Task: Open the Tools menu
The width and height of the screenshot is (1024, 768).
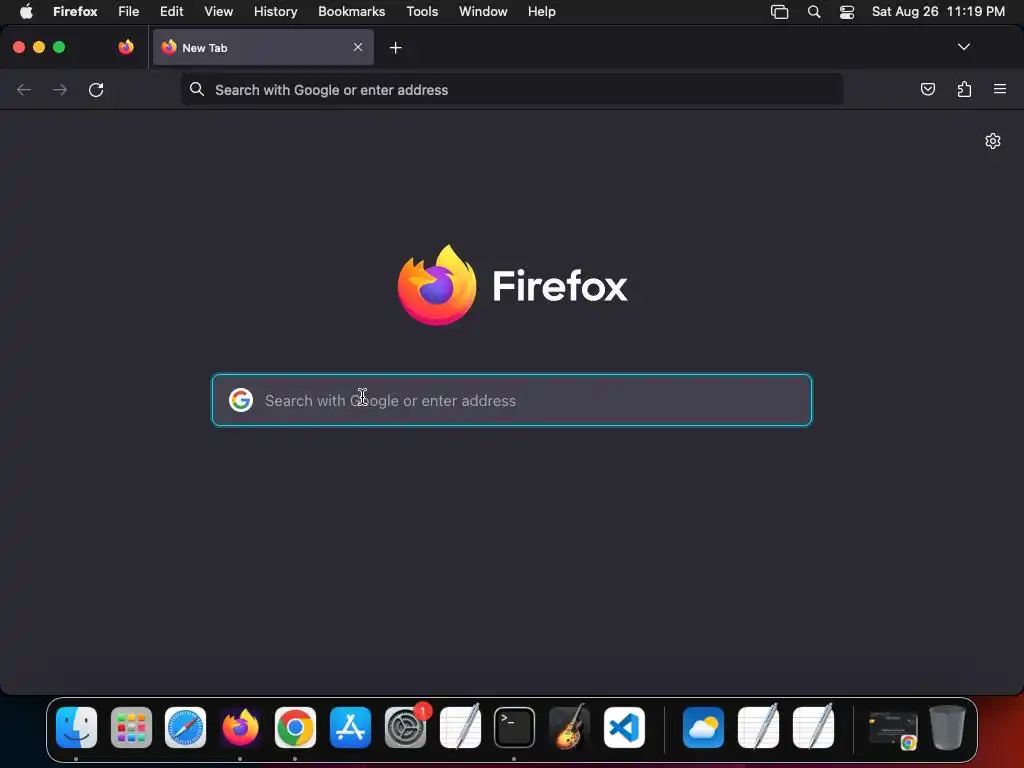Action: (422, 11)
